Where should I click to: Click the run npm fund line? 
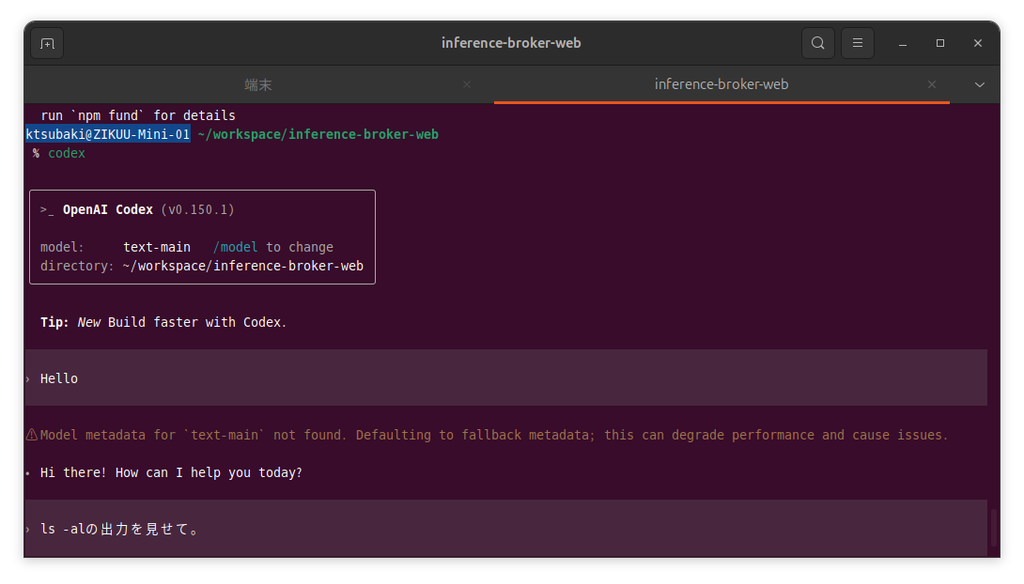pyautogui.click(x=138, y=116)
